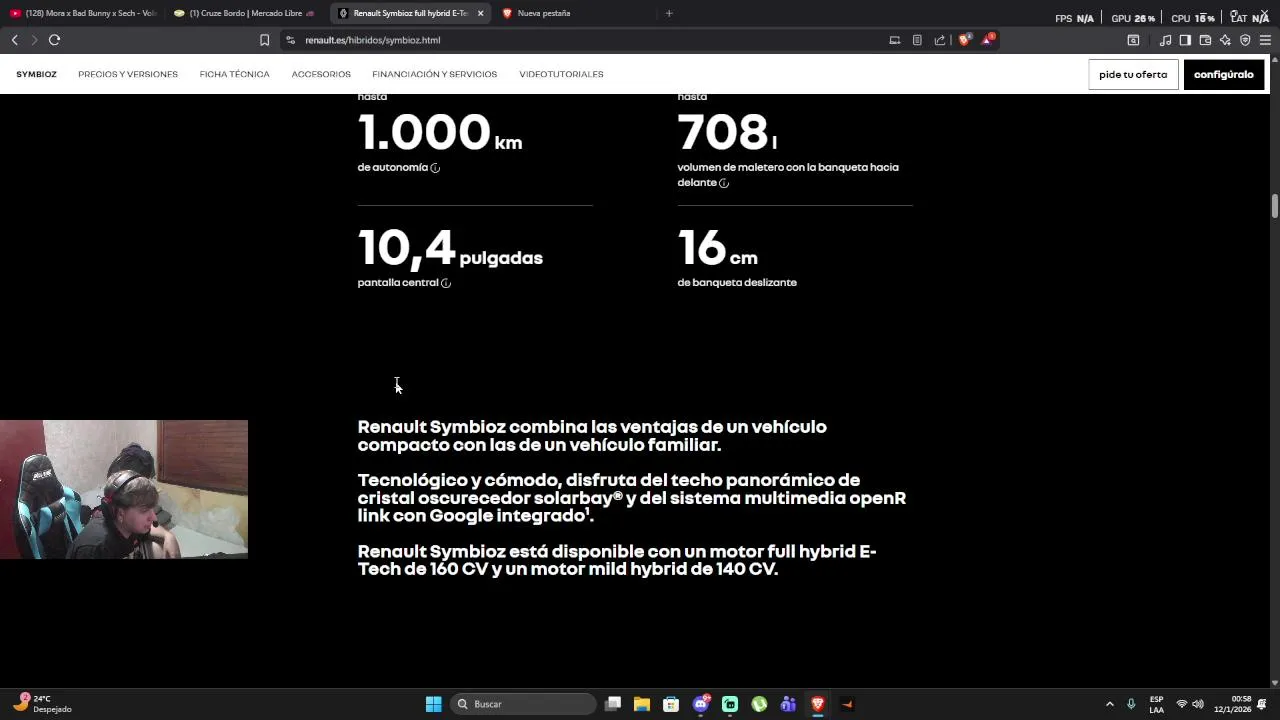Select SYMBIOZ in page navigation

(x=36, y=74)
